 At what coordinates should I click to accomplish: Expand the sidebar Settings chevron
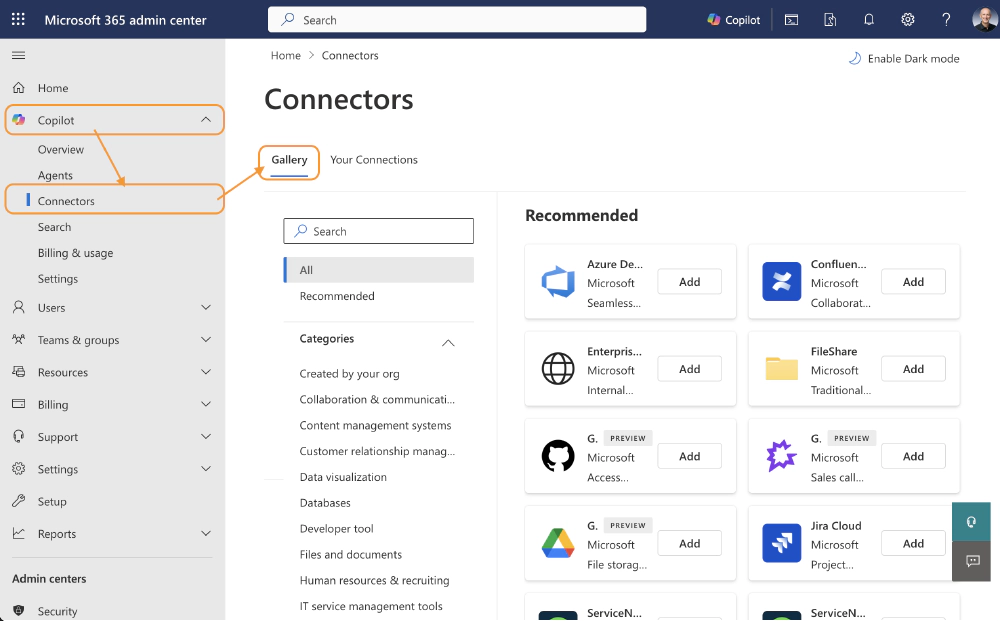[206, 469]
